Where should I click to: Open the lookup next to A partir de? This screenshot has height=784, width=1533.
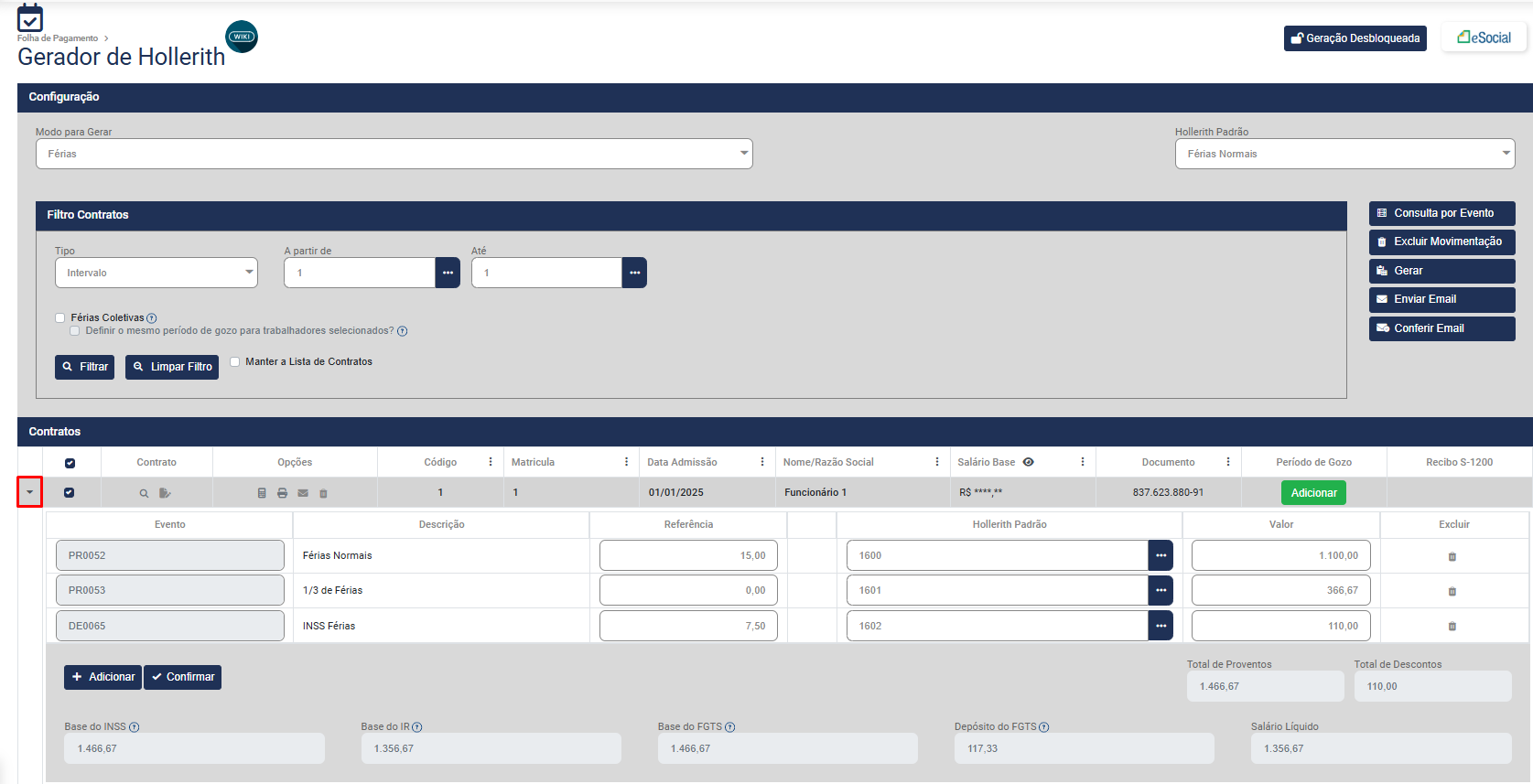coord(448,273)
